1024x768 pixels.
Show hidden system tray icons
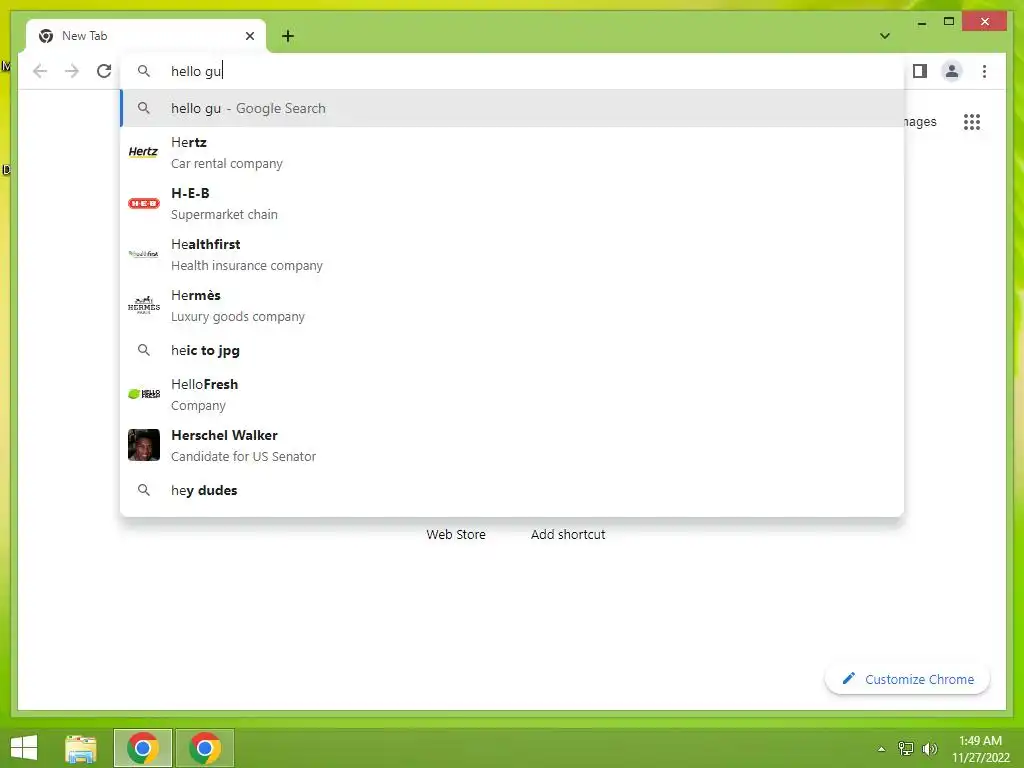click(881, 749)
